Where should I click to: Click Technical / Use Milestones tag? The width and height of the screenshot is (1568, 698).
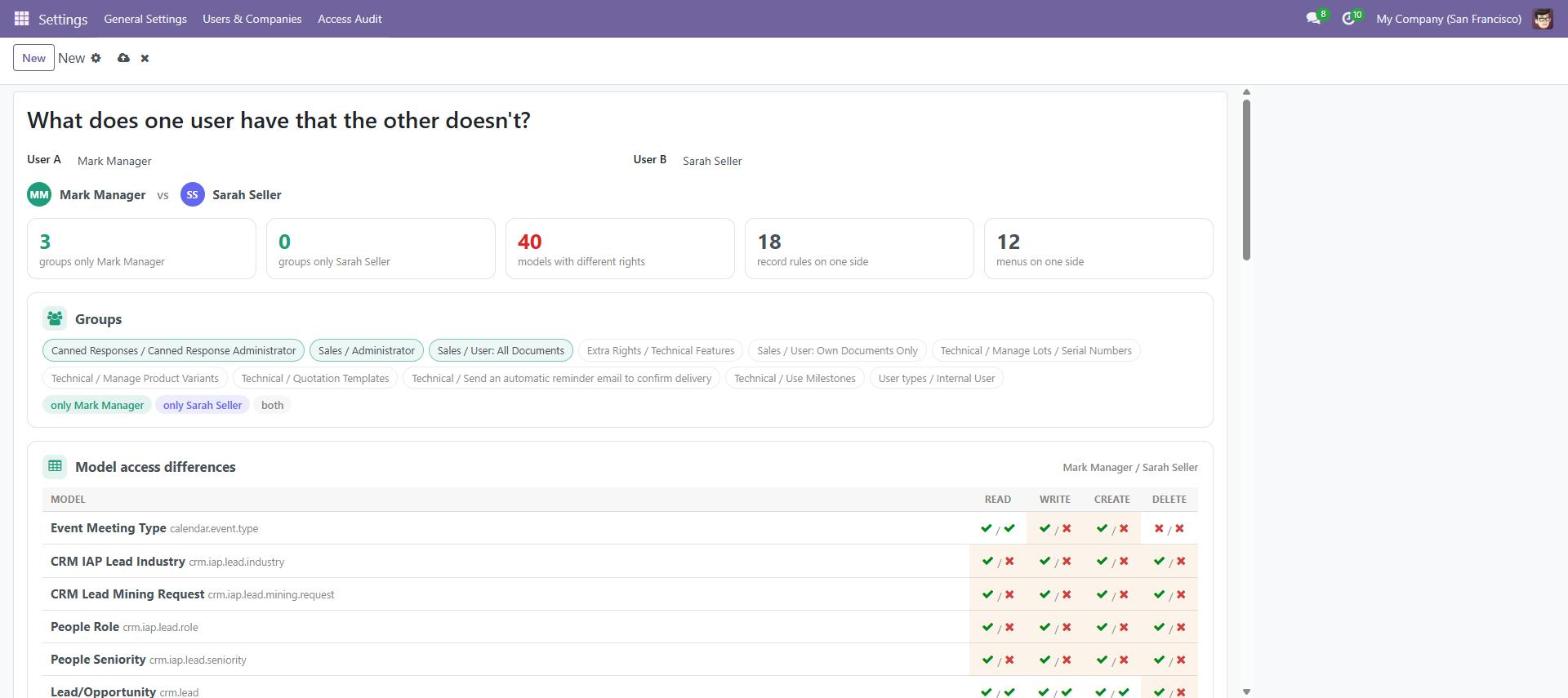click(795, 378)
